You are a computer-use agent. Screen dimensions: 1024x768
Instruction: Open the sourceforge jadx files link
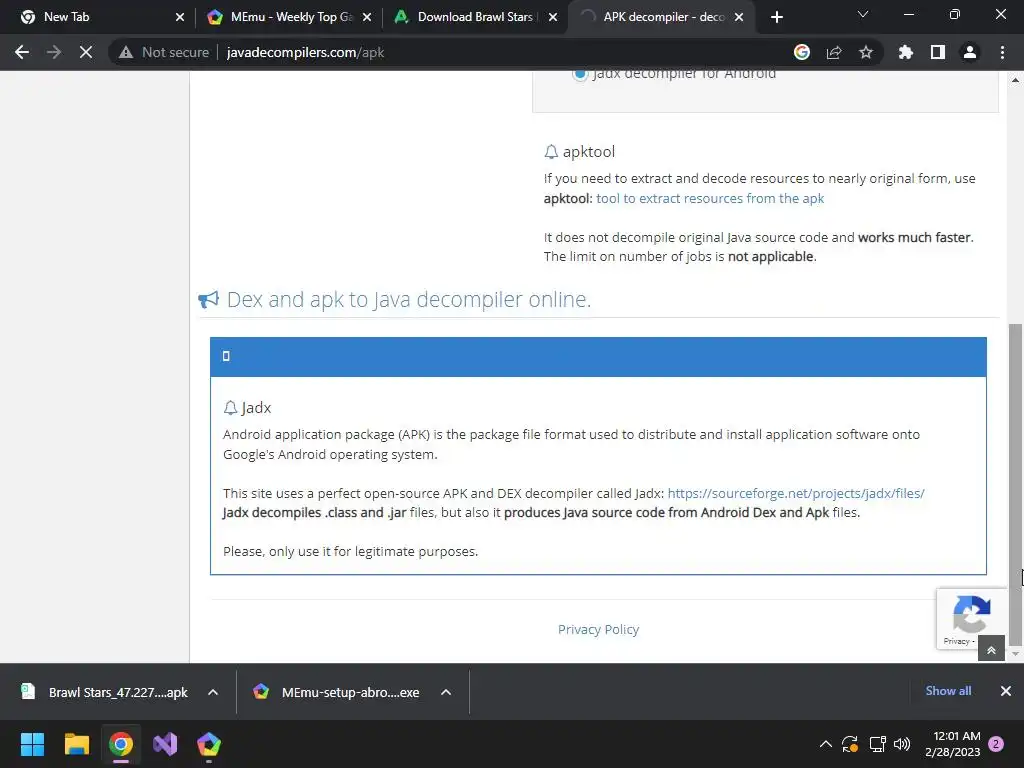795,493
